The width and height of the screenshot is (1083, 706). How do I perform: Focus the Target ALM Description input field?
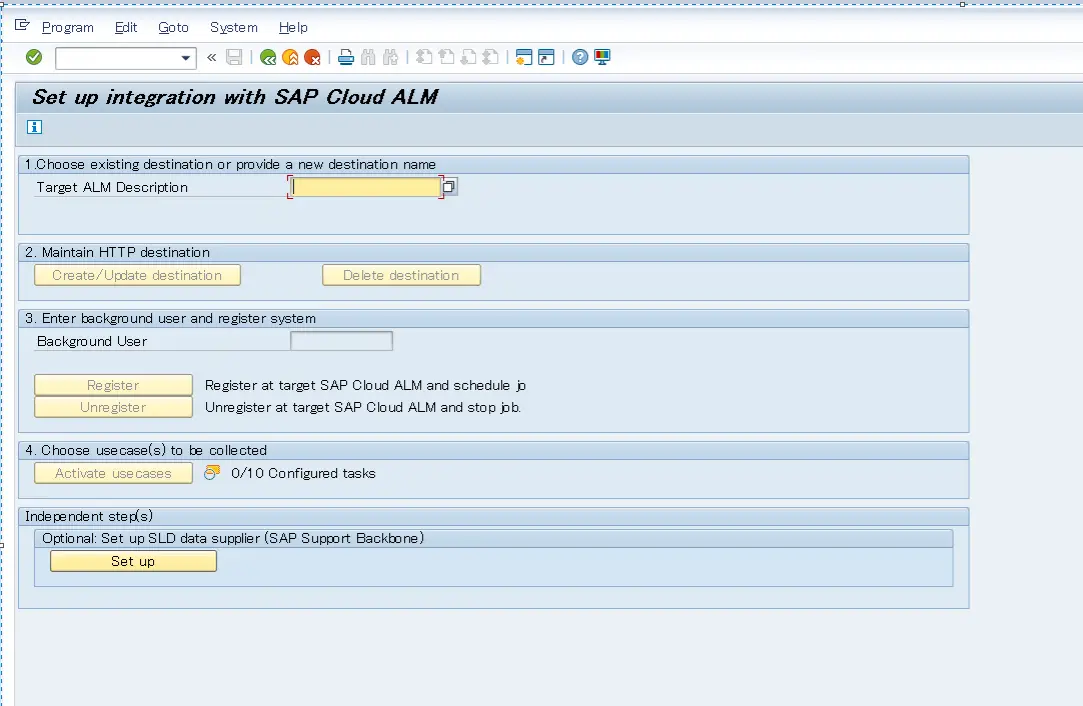365,187
